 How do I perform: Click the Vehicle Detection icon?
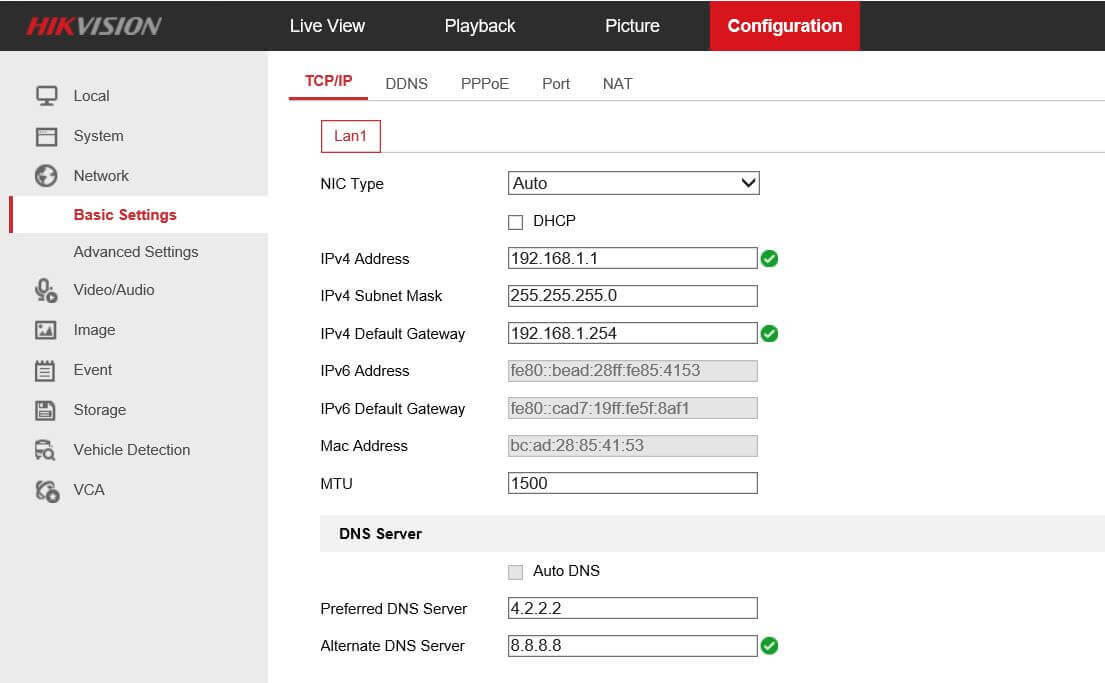pos(46,450)
